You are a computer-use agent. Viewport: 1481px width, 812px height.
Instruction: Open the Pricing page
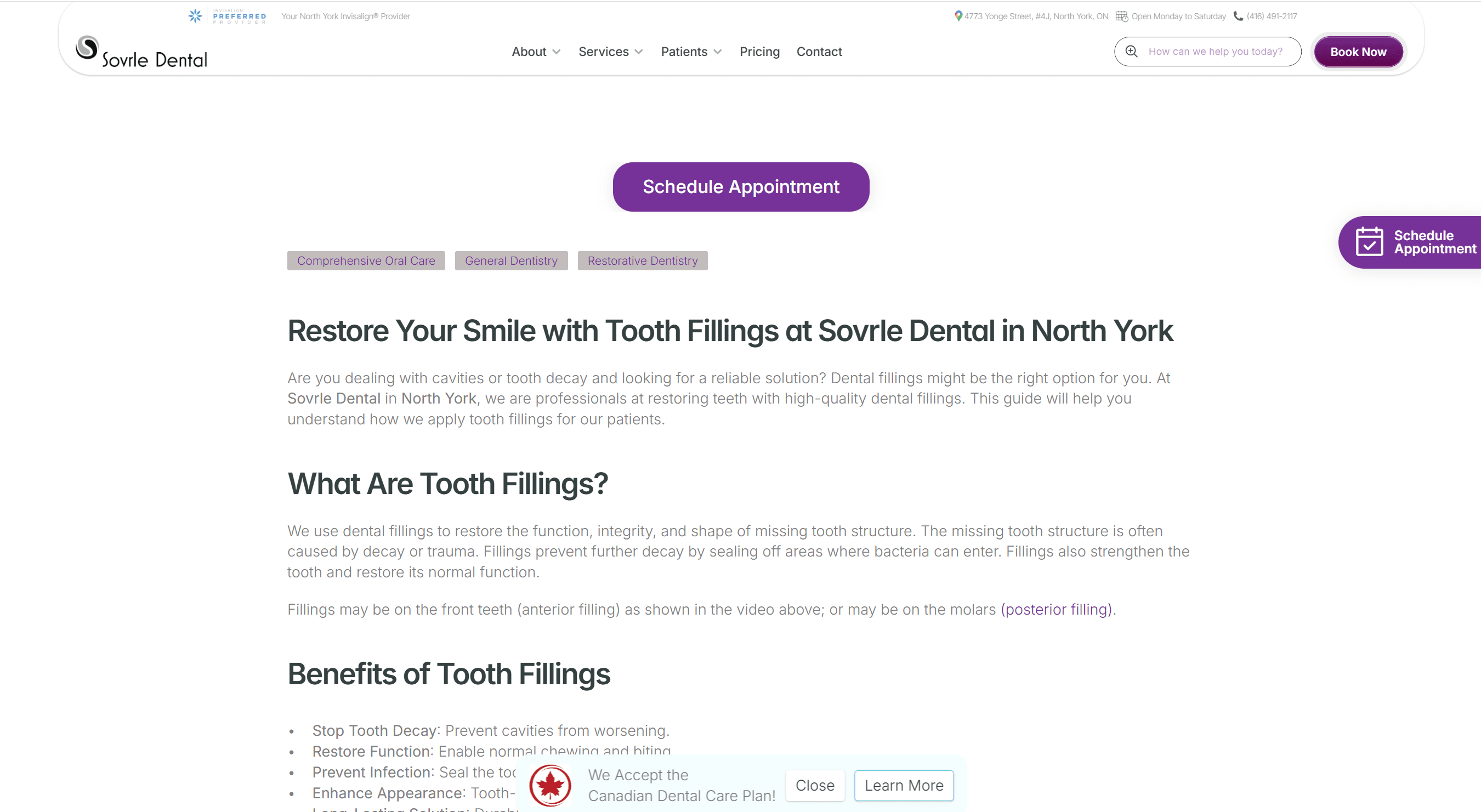759,51
